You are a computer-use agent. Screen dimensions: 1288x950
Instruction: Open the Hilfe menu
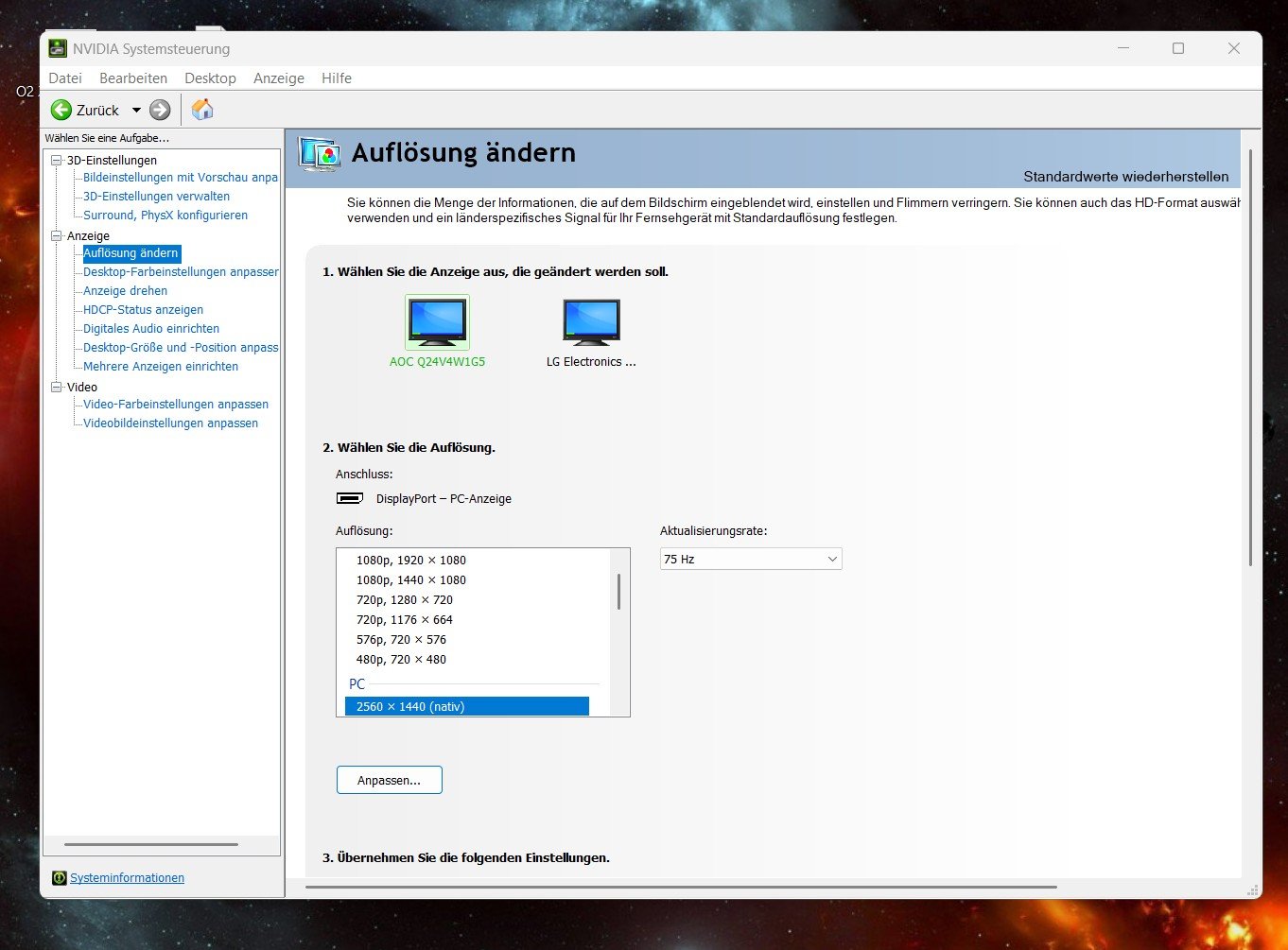click(x=337, y=78)
